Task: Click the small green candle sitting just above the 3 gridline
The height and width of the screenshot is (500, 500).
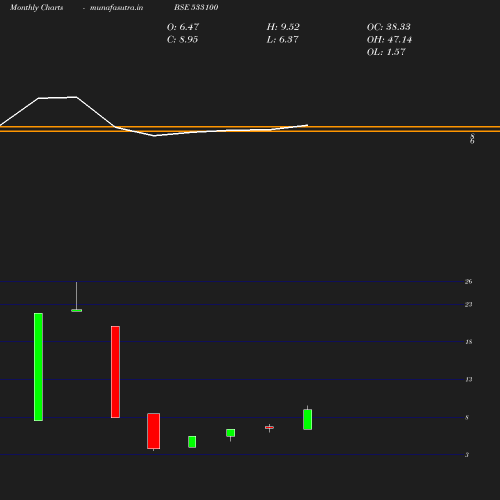Action: [192, 442]
